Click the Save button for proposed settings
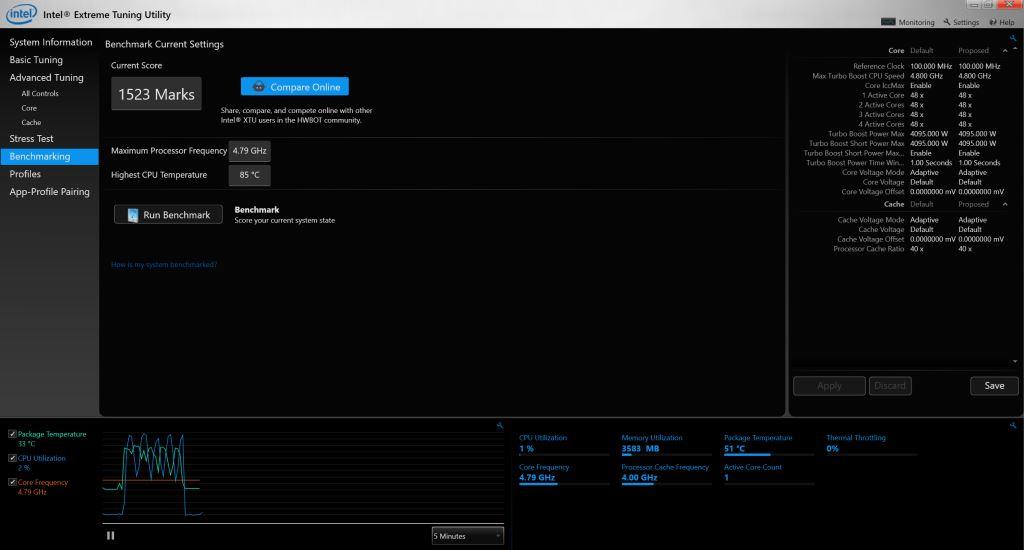Image resolution: width=1024 pixels, height=550 pixels. [993, 385]
